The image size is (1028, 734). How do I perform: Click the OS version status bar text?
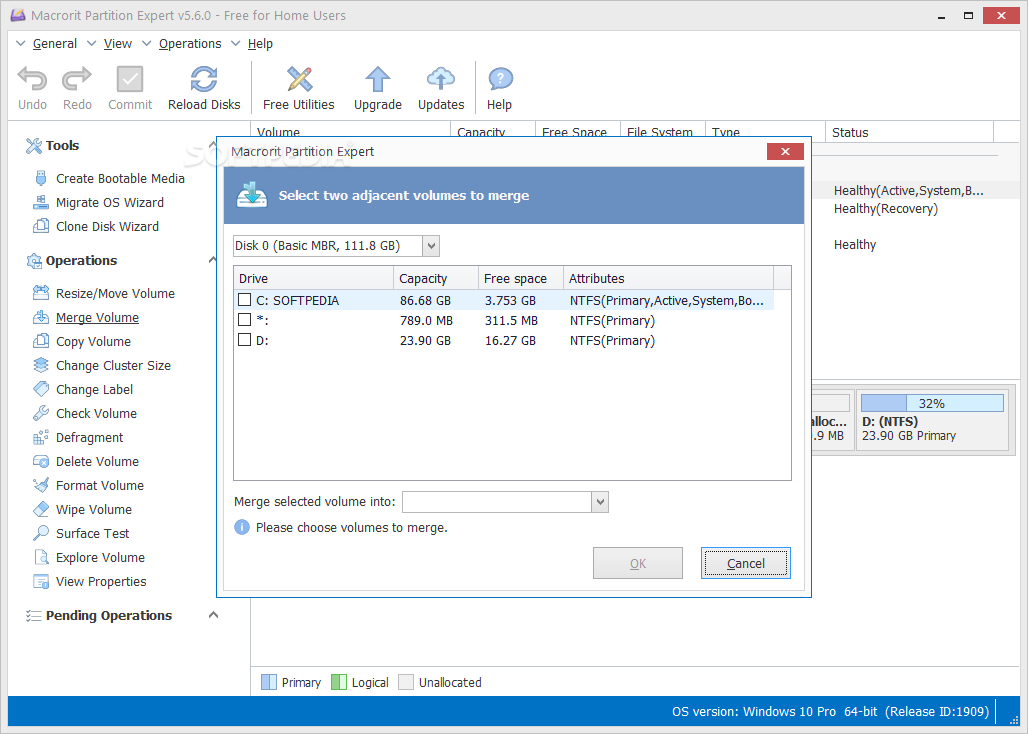point(830,712)
